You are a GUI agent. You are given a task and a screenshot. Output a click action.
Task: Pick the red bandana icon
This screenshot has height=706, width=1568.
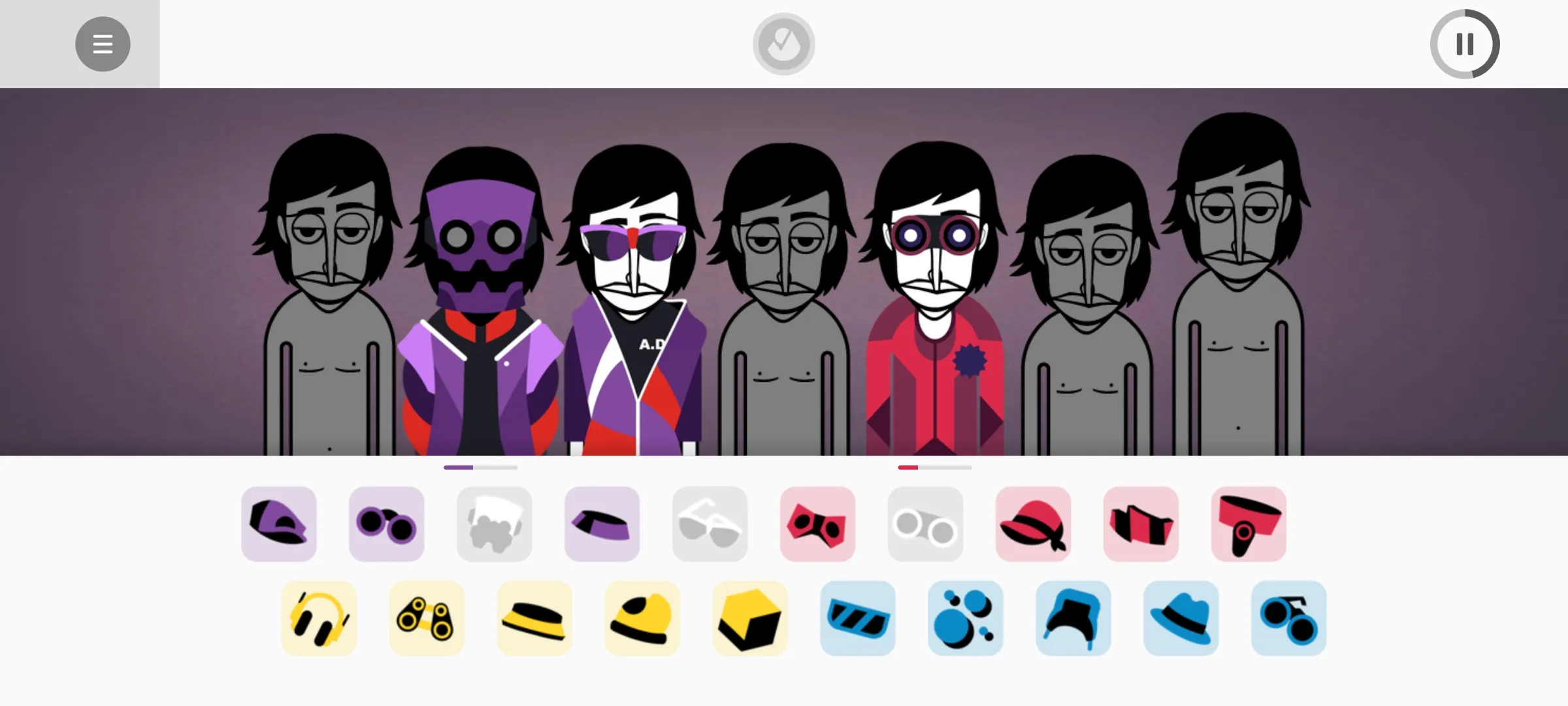(x=1034, y=524)
